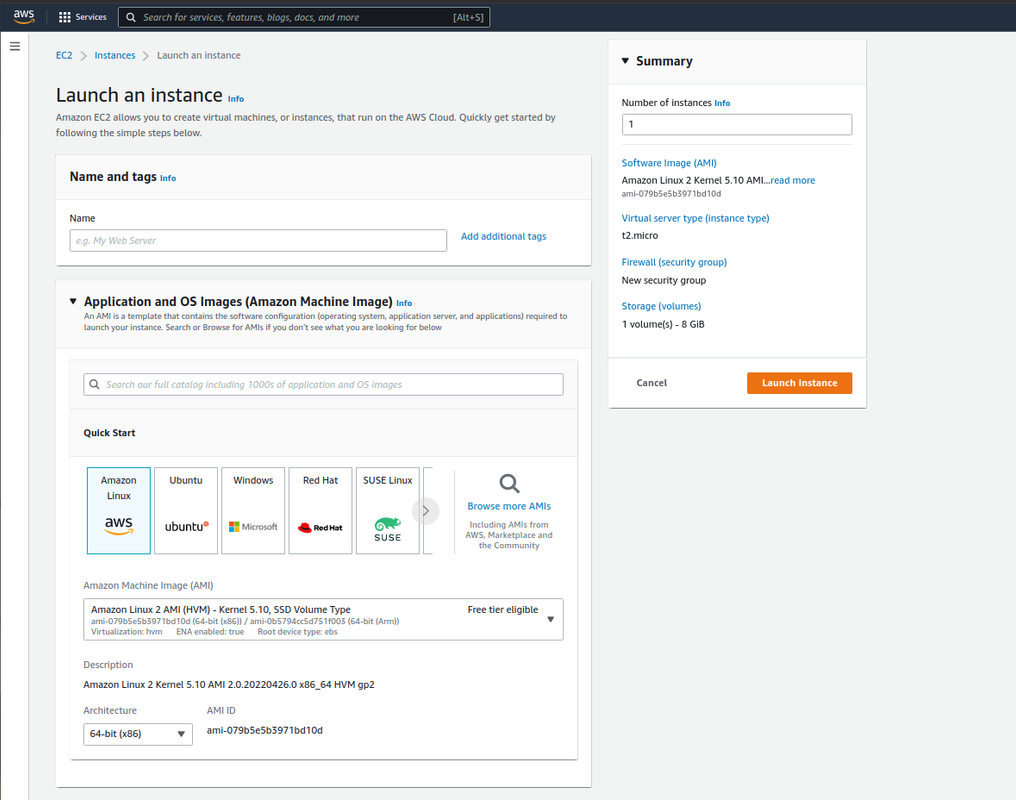This screenshot has height=800, width=1016.
Task: Open the left navigation hamburger menu
Action: [15, 47]
